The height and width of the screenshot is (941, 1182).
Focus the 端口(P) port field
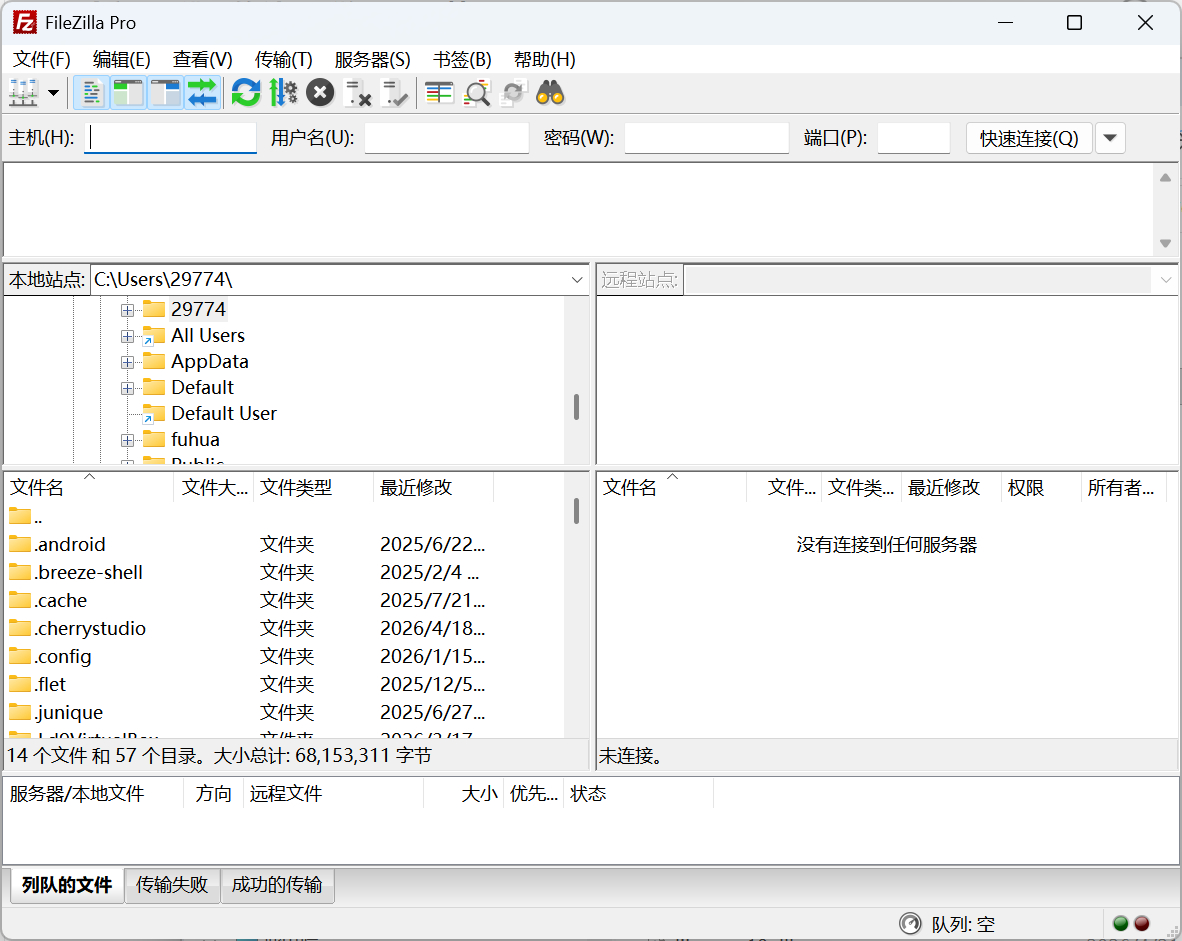coord(914,138)
